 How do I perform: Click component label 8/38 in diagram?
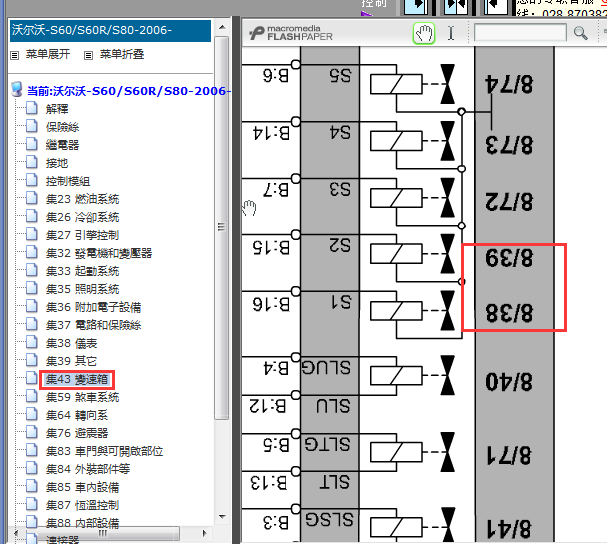pos(509,313)
